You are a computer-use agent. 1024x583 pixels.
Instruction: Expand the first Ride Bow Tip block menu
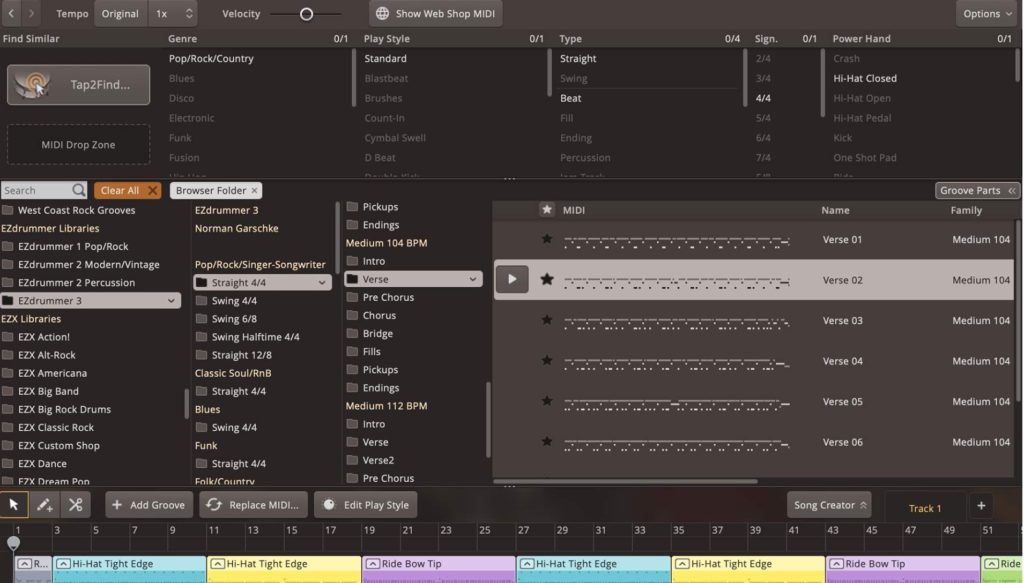pos(372,563)
